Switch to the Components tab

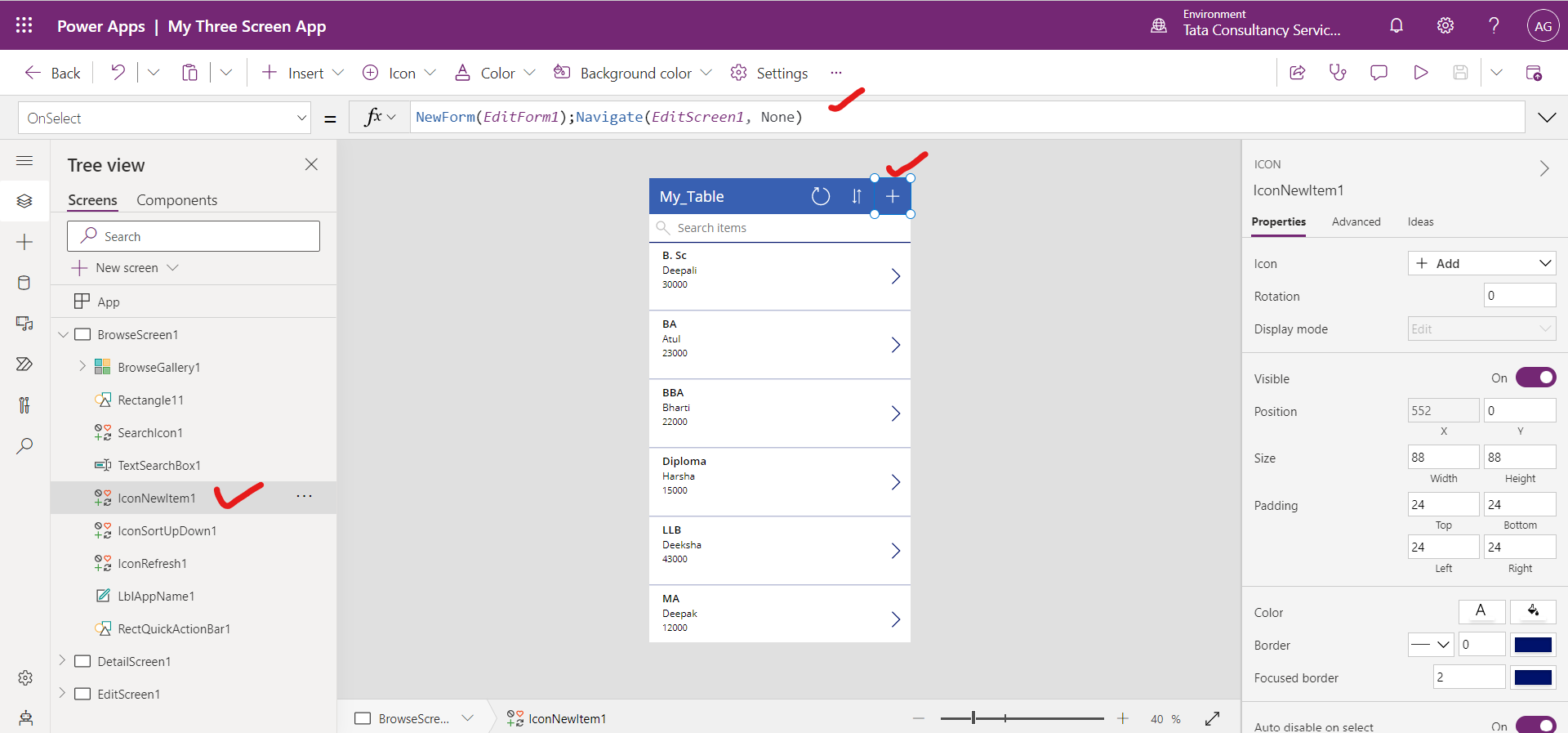click(x=176, y=200)
